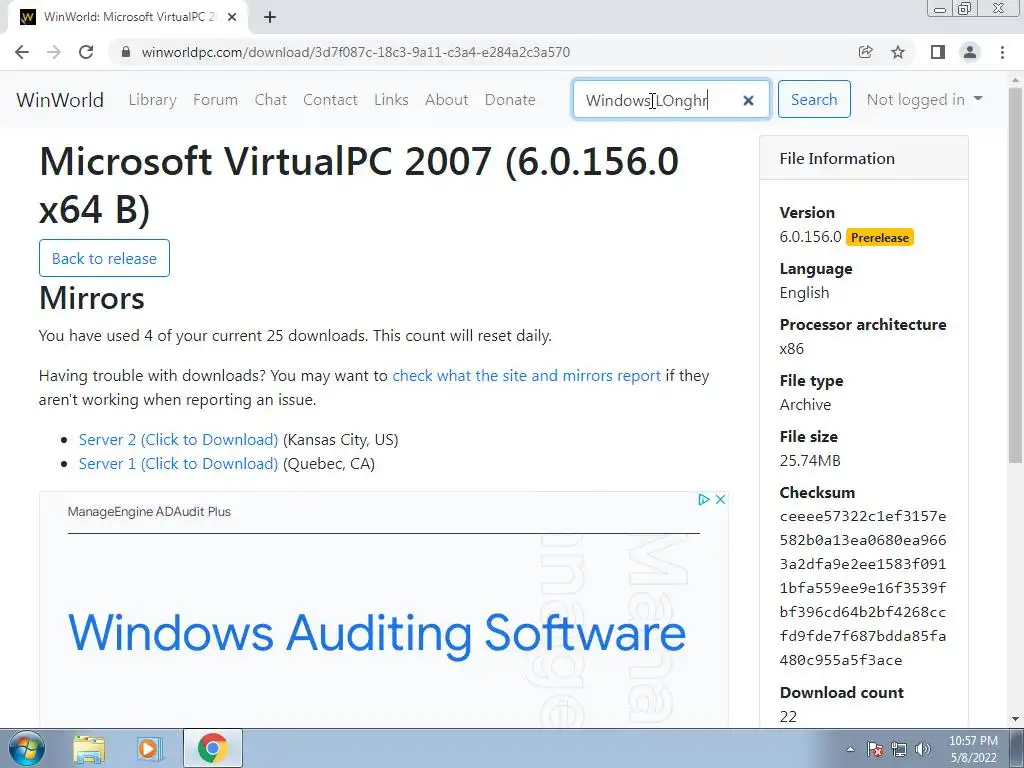1024x768 pixels.
Task: Open Windows Explorer from taskbar
Action: [89, 749]
